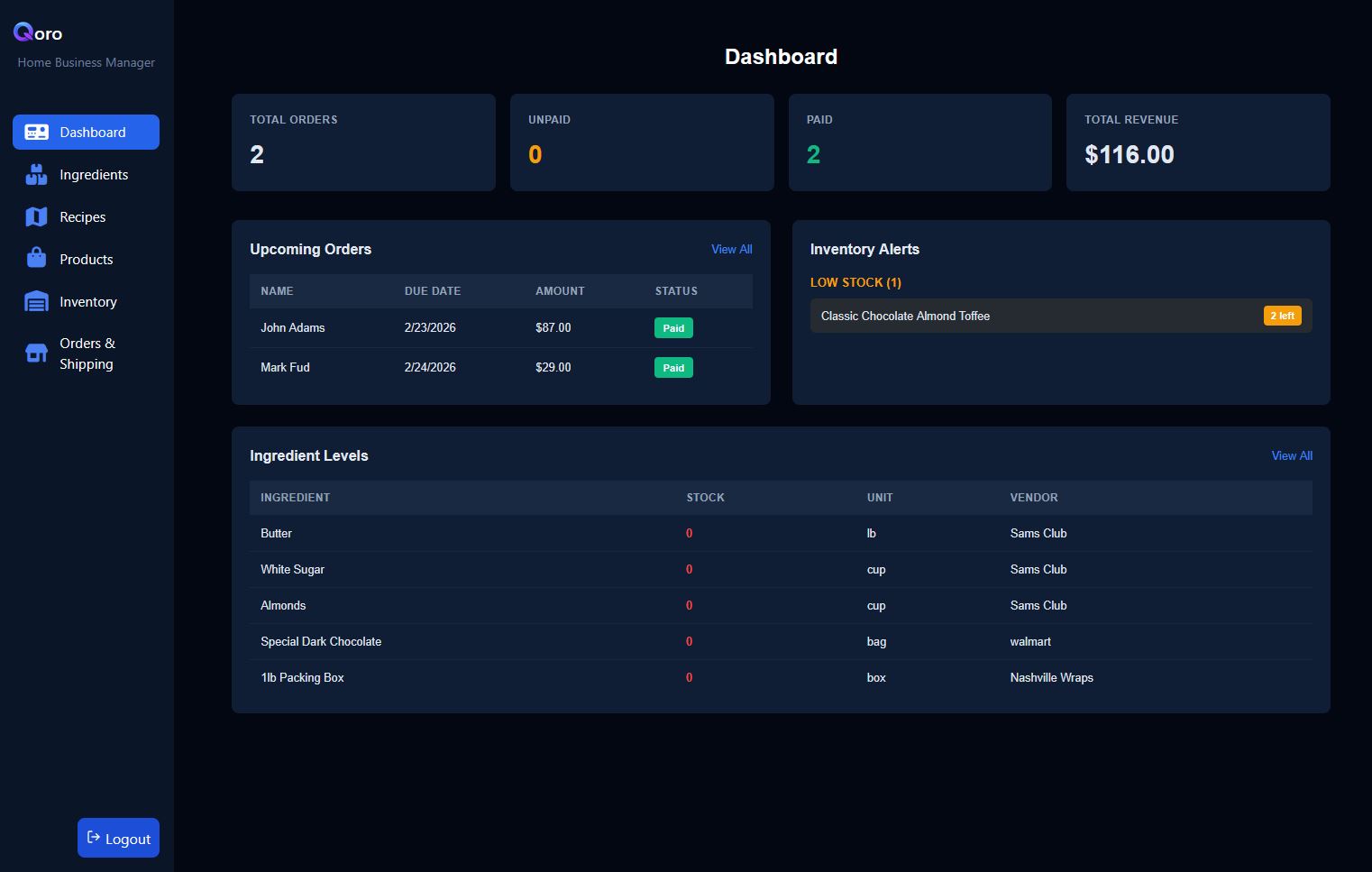The width and height of the screenshot is (1372, 872).
Task: Click the Unpaid orders count card
Action: [x=641, y=142]
